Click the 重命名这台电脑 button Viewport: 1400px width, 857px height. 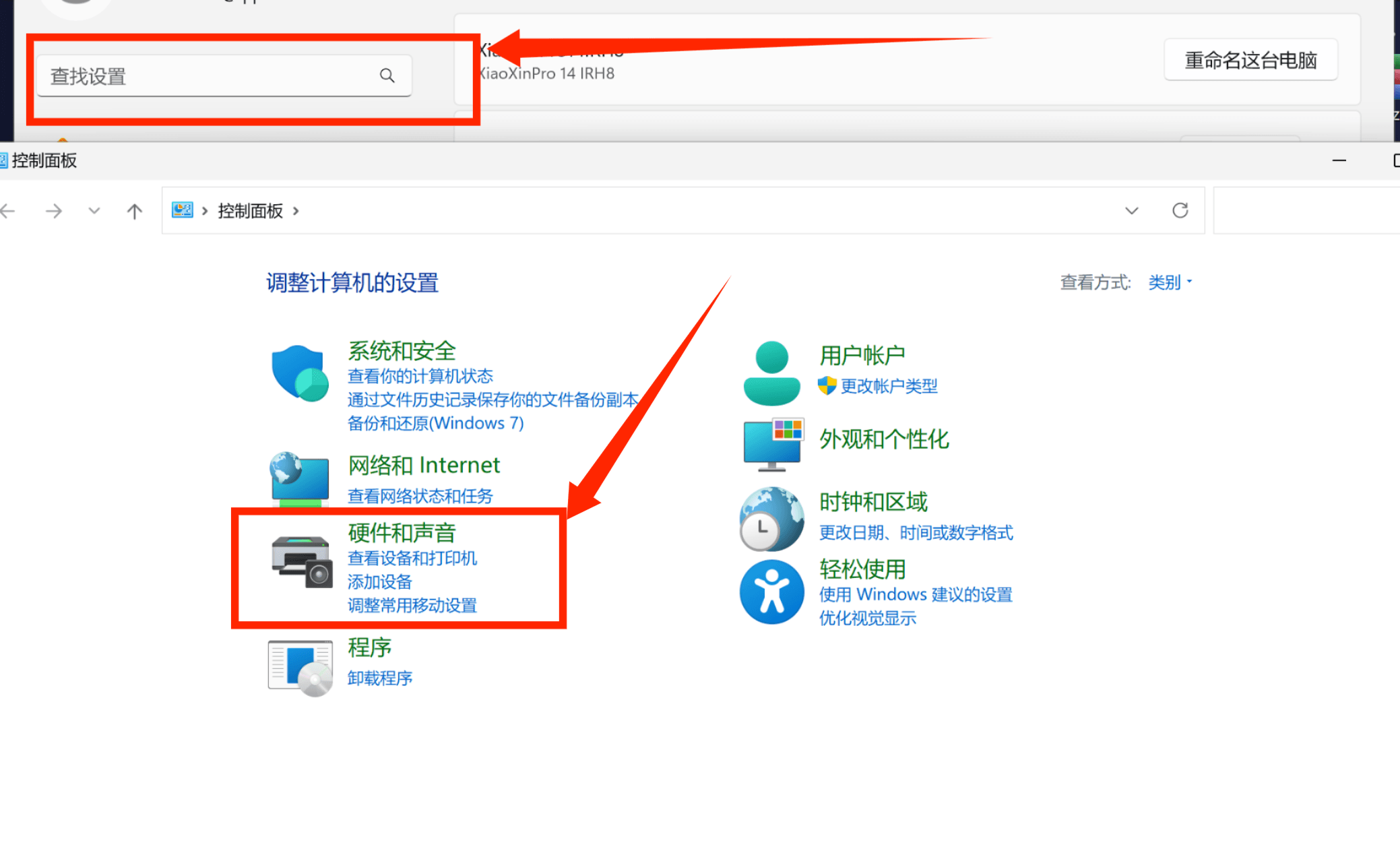(x=1250, y=61)
